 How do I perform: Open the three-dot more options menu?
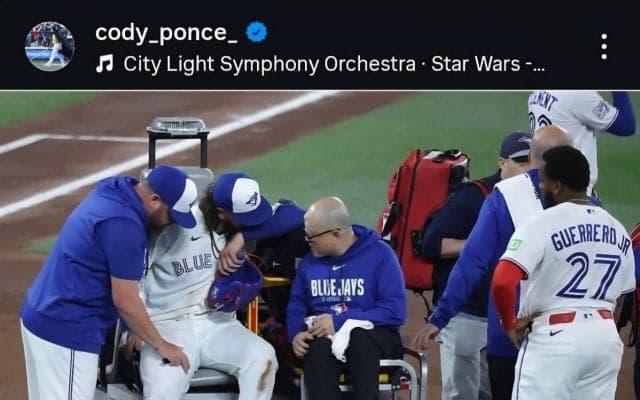[604, 47]
